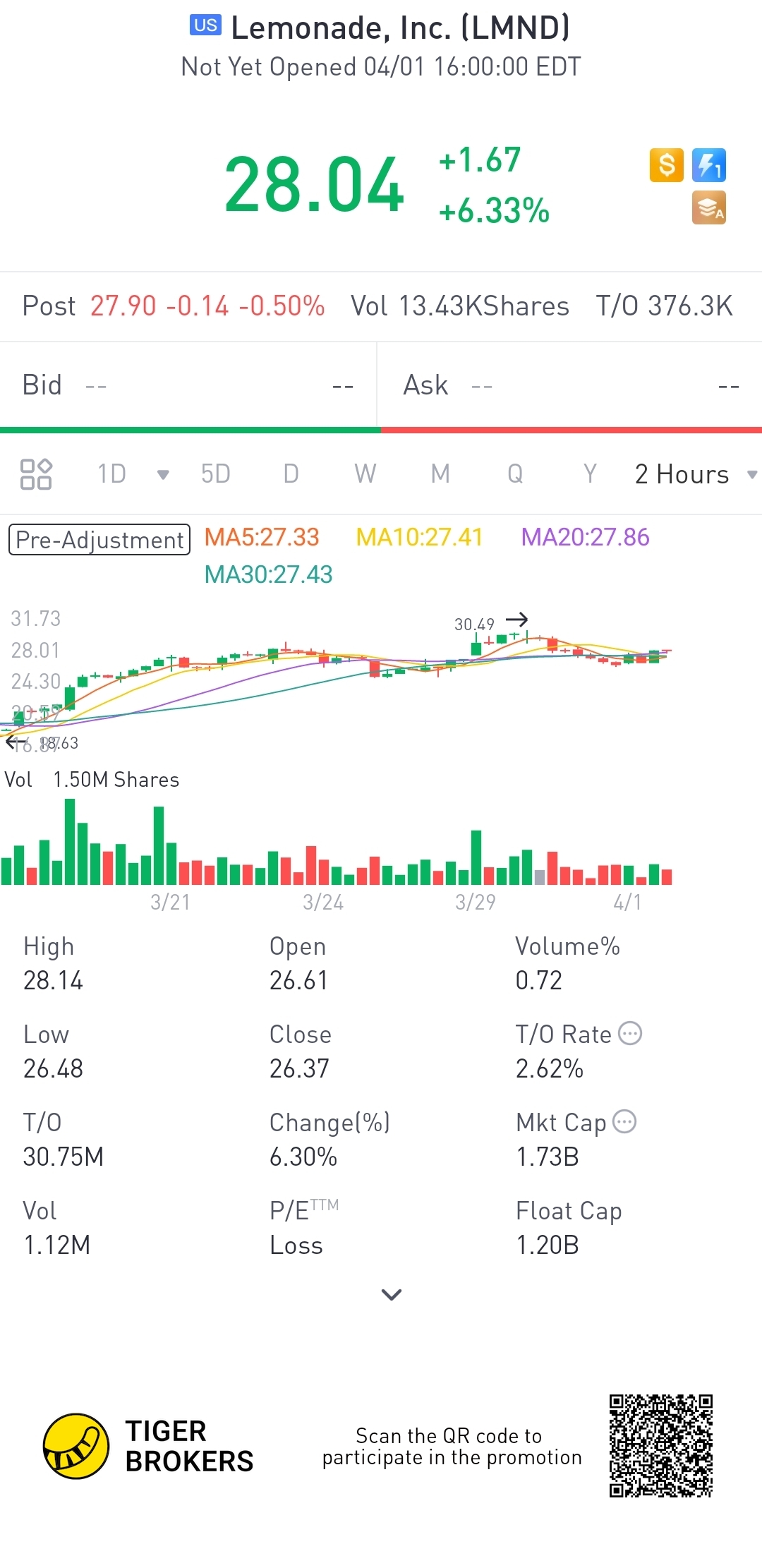Tap the Ask price row
The width and height of the screenshot is (762, 1568).
570,385
